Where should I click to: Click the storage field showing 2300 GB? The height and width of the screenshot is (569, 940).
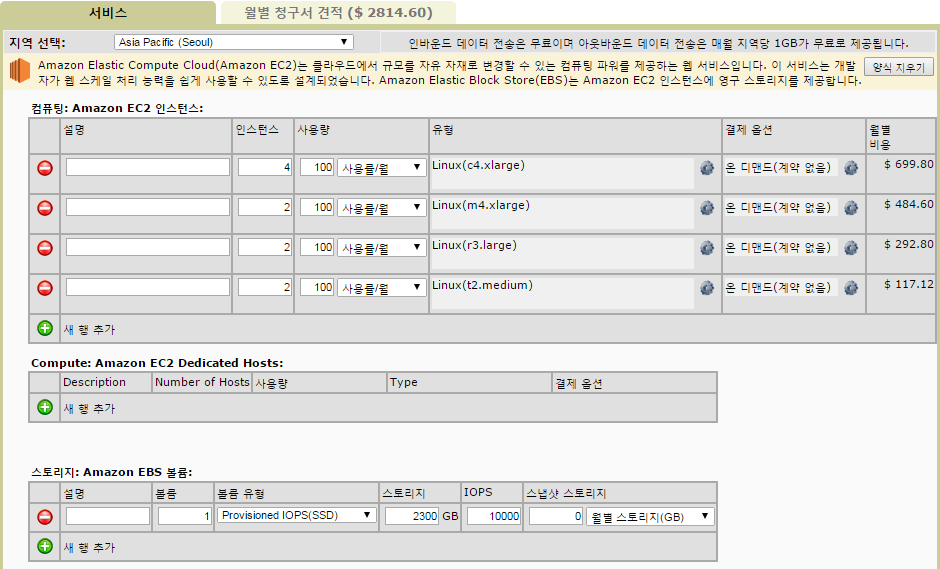pyautogui.click(x=412, y=516)
